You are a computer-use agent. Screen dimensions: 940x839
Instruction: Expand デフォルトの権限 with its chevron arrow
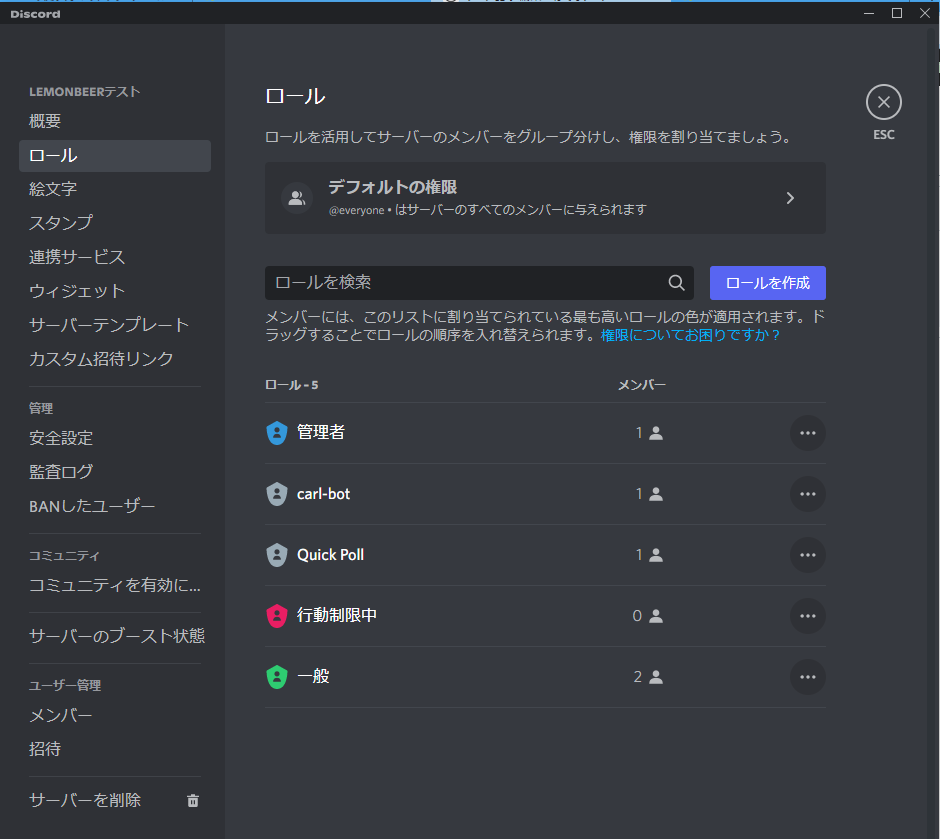click(x=790, y=197)
